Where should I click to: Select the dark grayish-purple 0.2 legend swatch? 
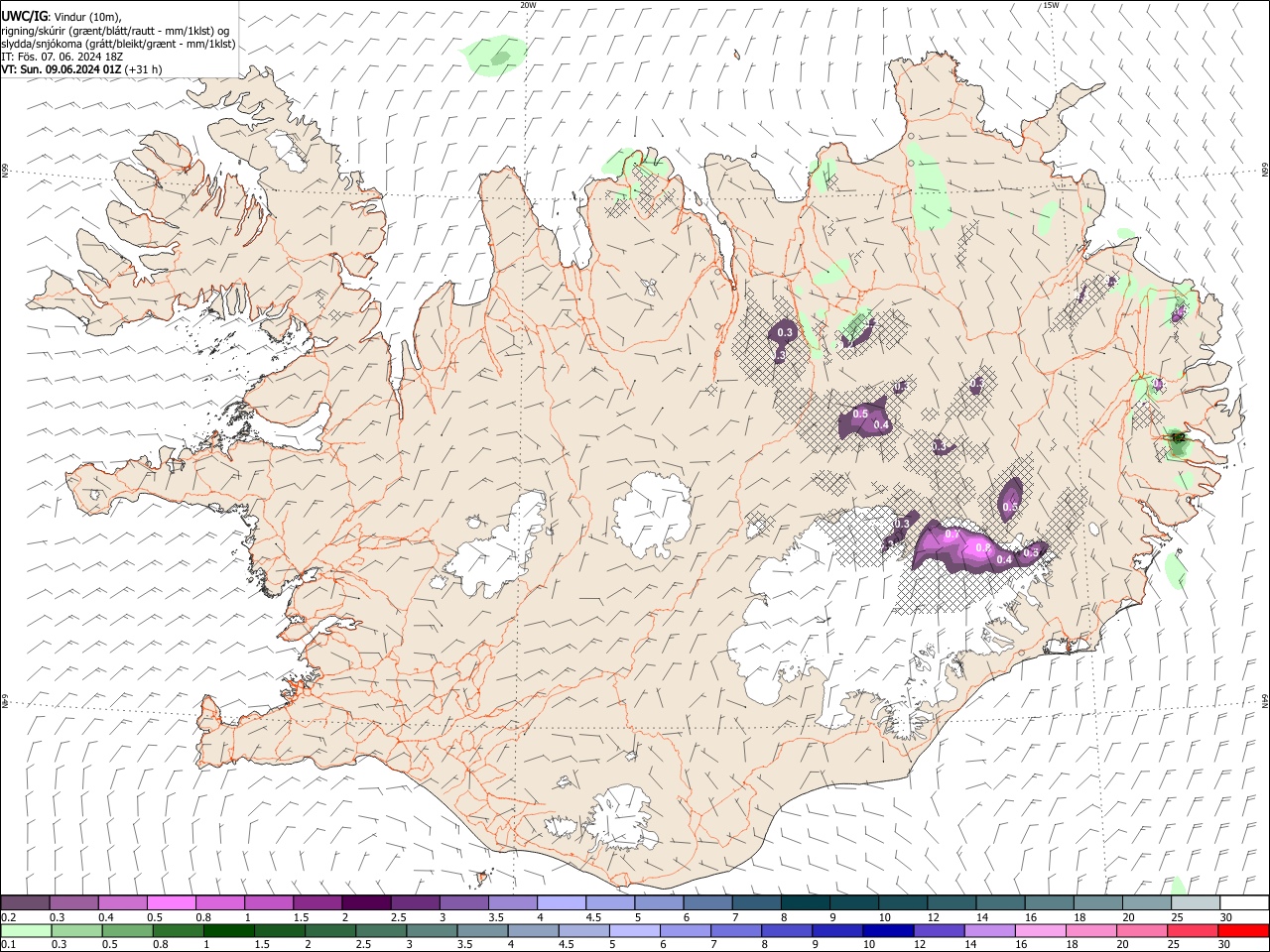click(25, 902)
